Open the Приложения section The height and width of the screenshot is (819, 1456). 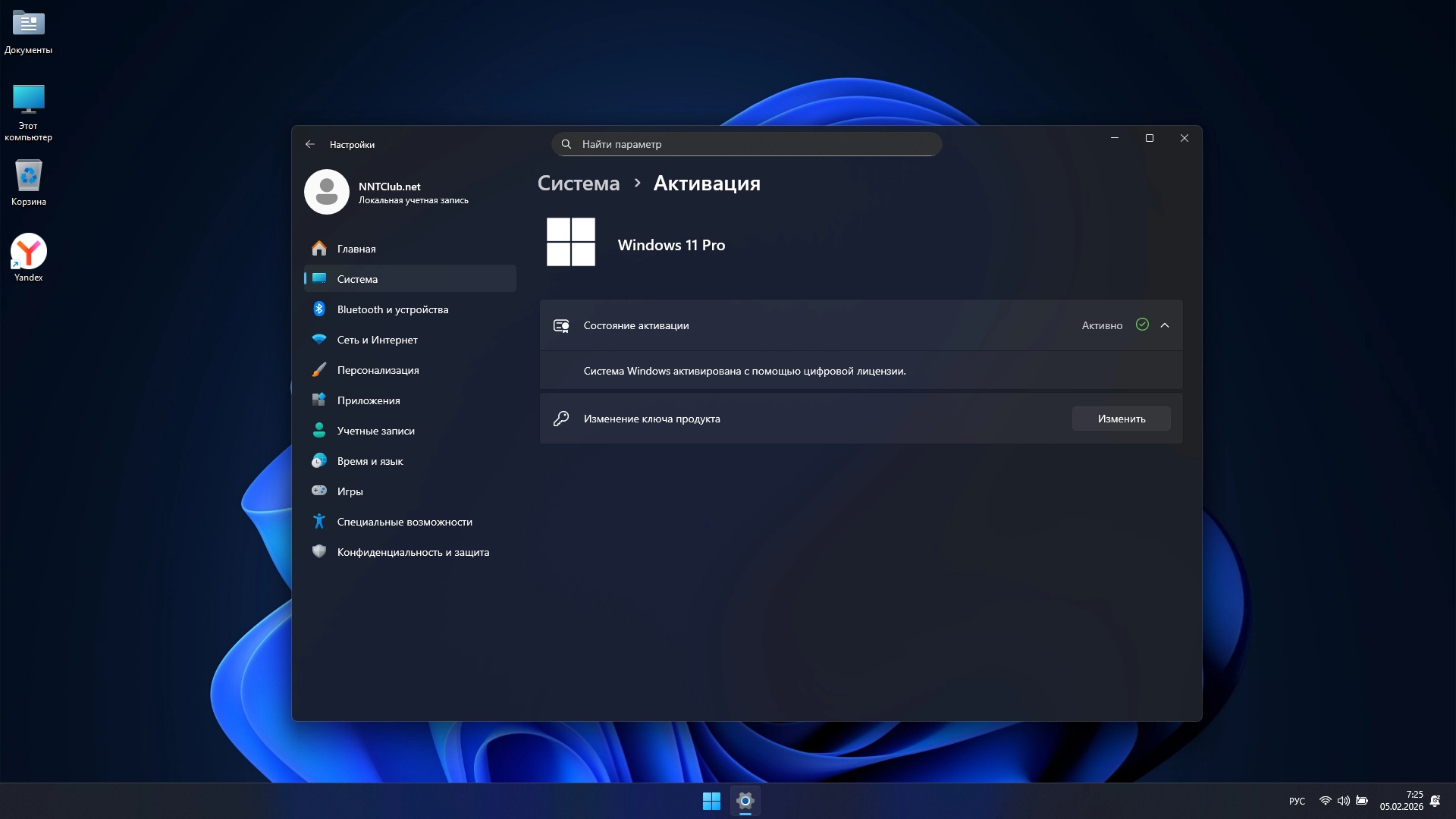click(x=368, y=400)
